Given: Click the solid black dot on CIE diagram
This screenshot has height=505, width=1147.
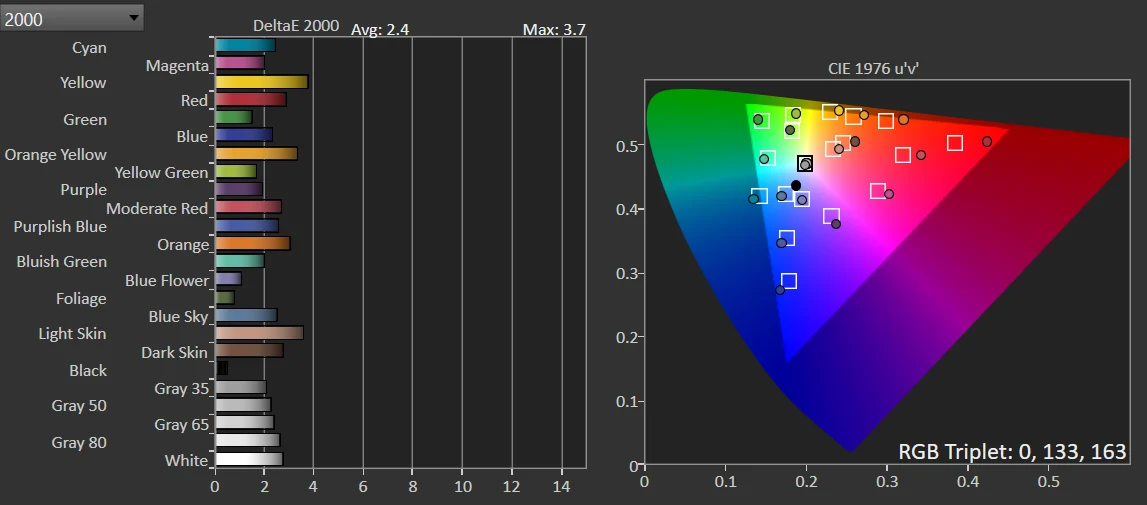Looking at the screenshot, I should 796,185.
